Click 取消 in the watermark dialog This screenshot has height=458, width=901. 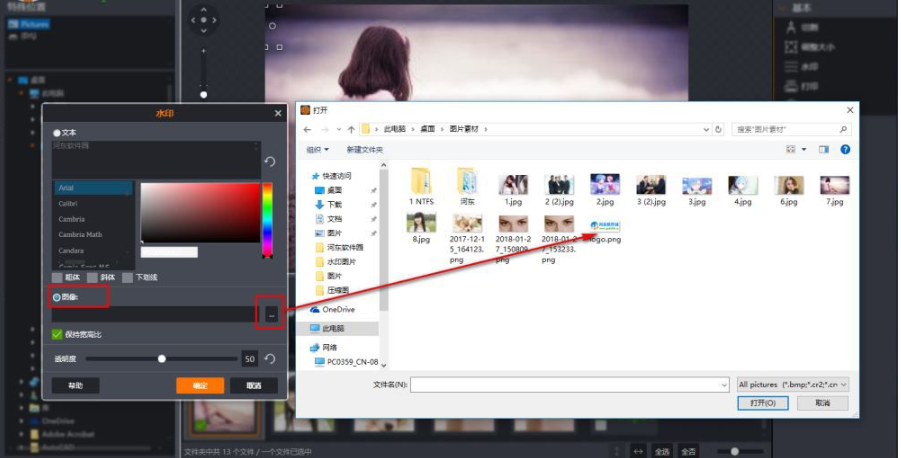[x=253, y=386]
